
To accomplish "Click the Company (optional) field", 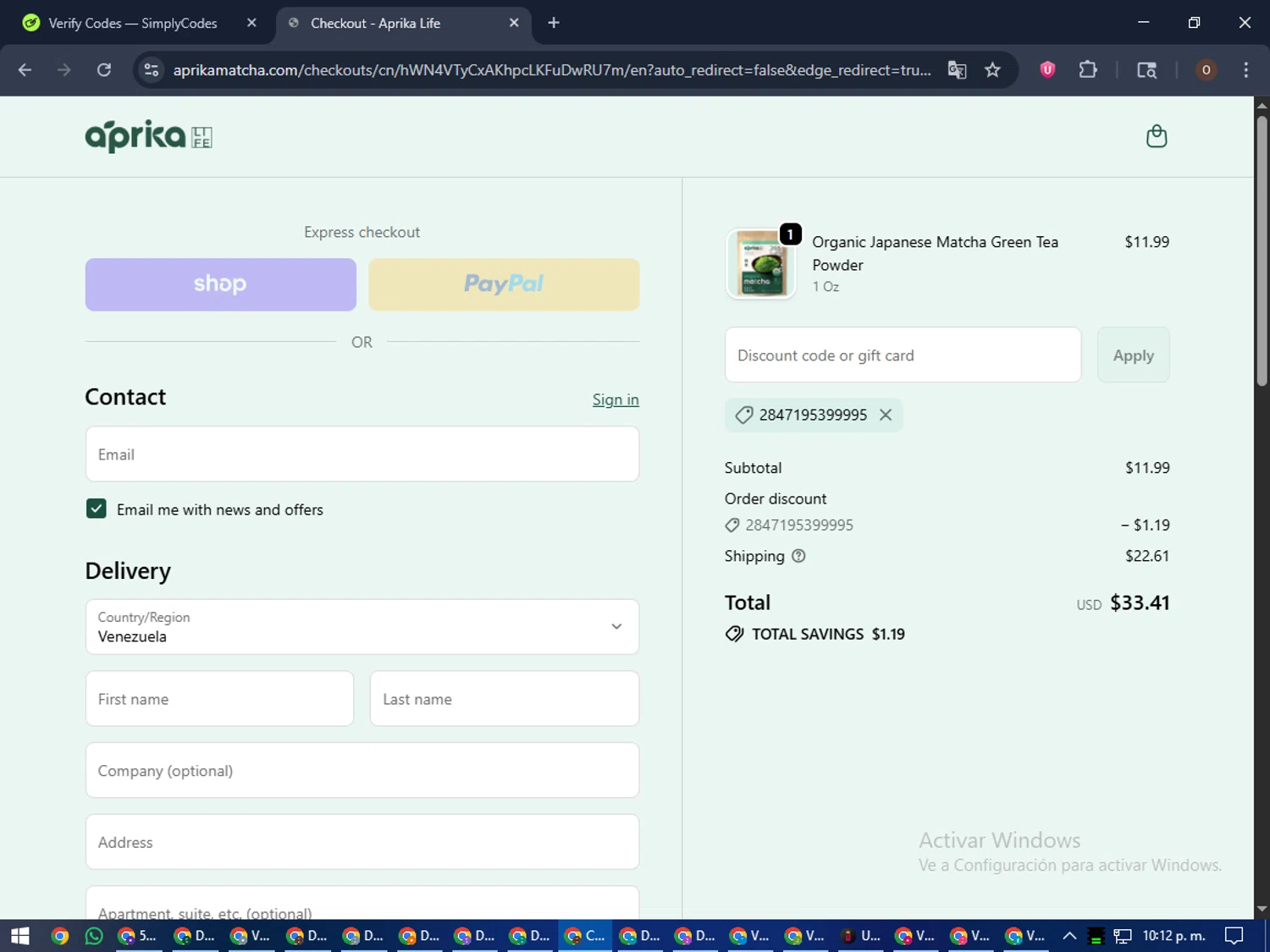I will pos(362,771).
